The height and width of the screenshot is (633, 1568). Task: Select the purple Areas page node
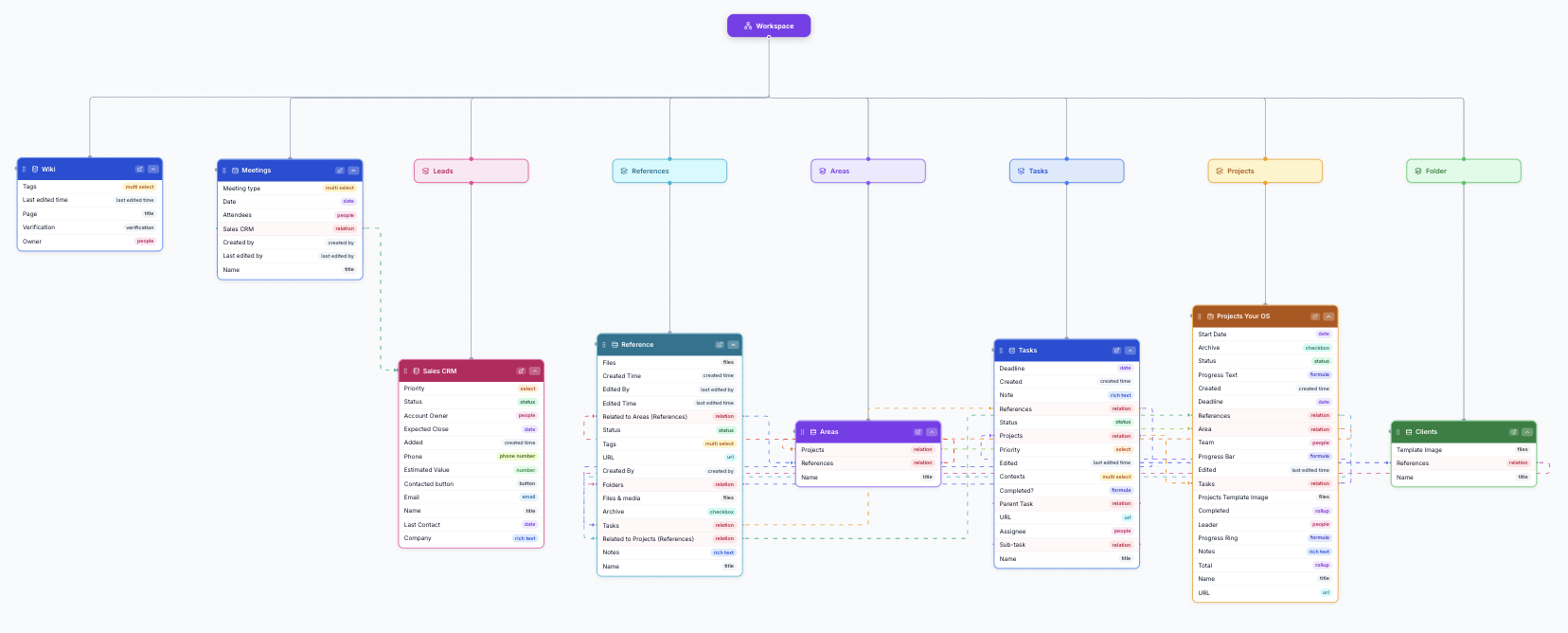(x=868, y=172)
